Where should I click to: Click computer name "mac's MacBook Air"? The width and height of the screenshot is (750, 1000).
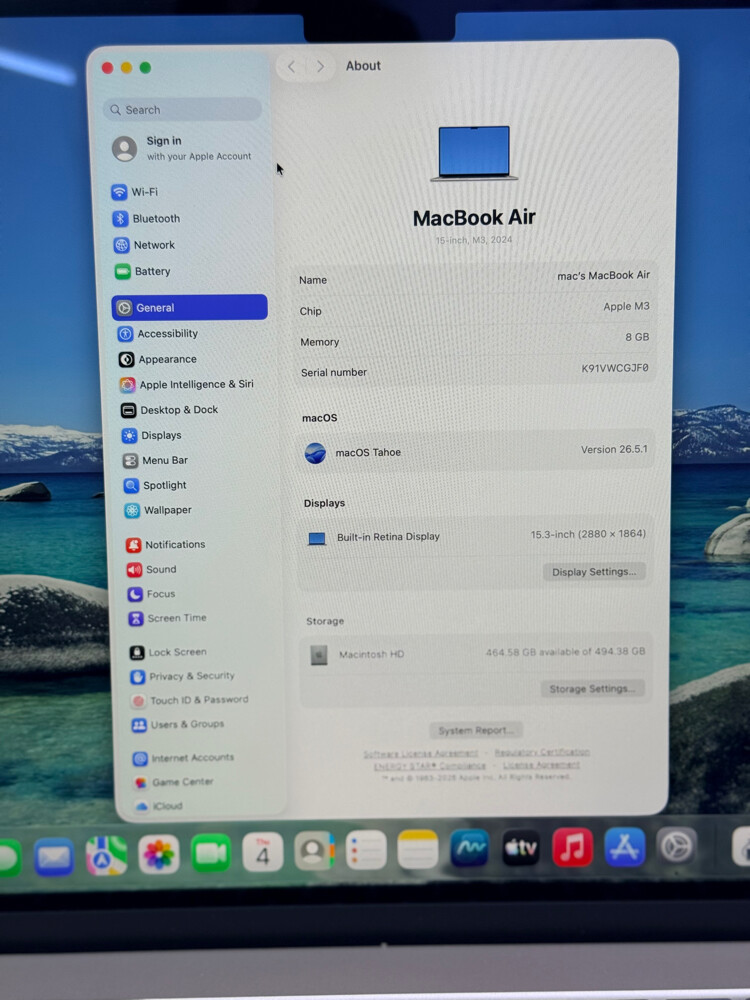(603, 276)
